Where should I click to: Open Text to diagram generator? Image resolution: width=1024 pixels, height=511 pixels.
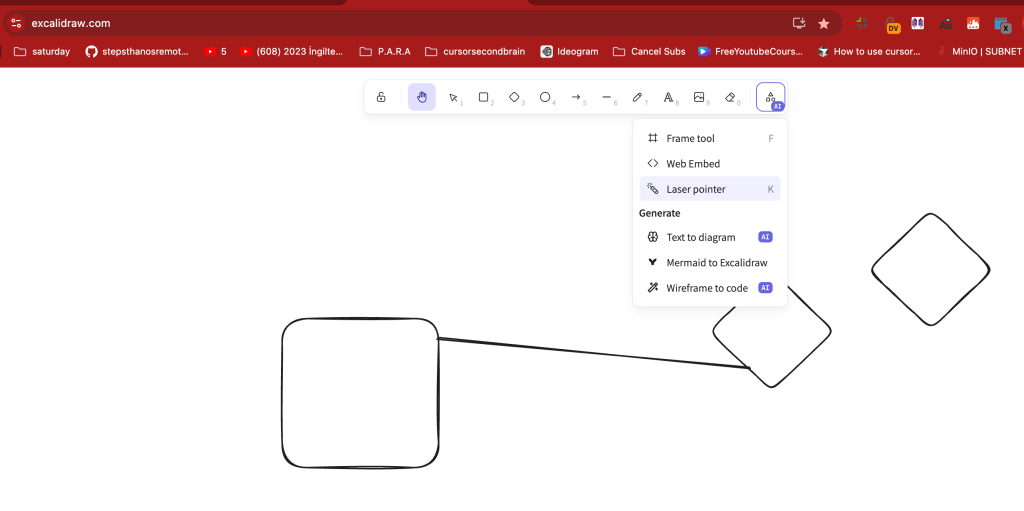click(710, 237)
